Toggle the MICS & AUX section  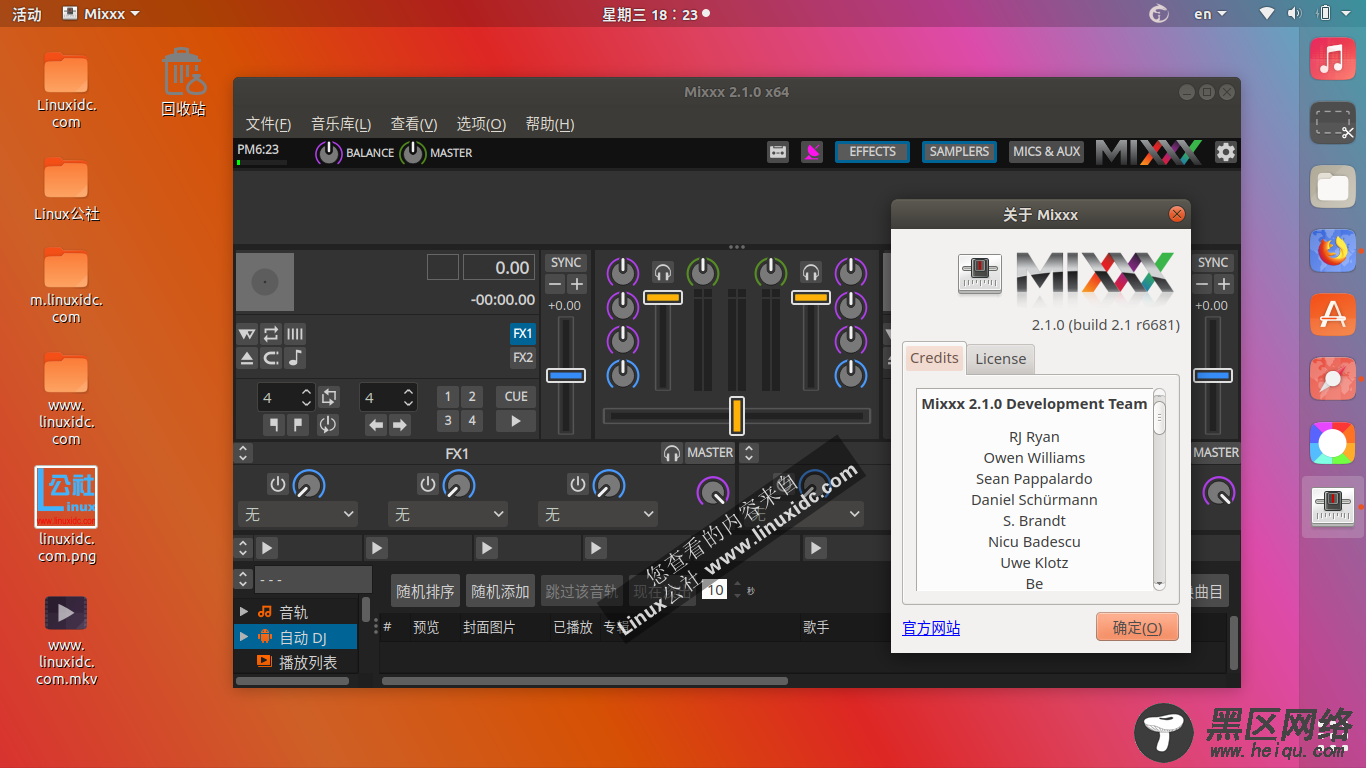tap(1047, 152)
